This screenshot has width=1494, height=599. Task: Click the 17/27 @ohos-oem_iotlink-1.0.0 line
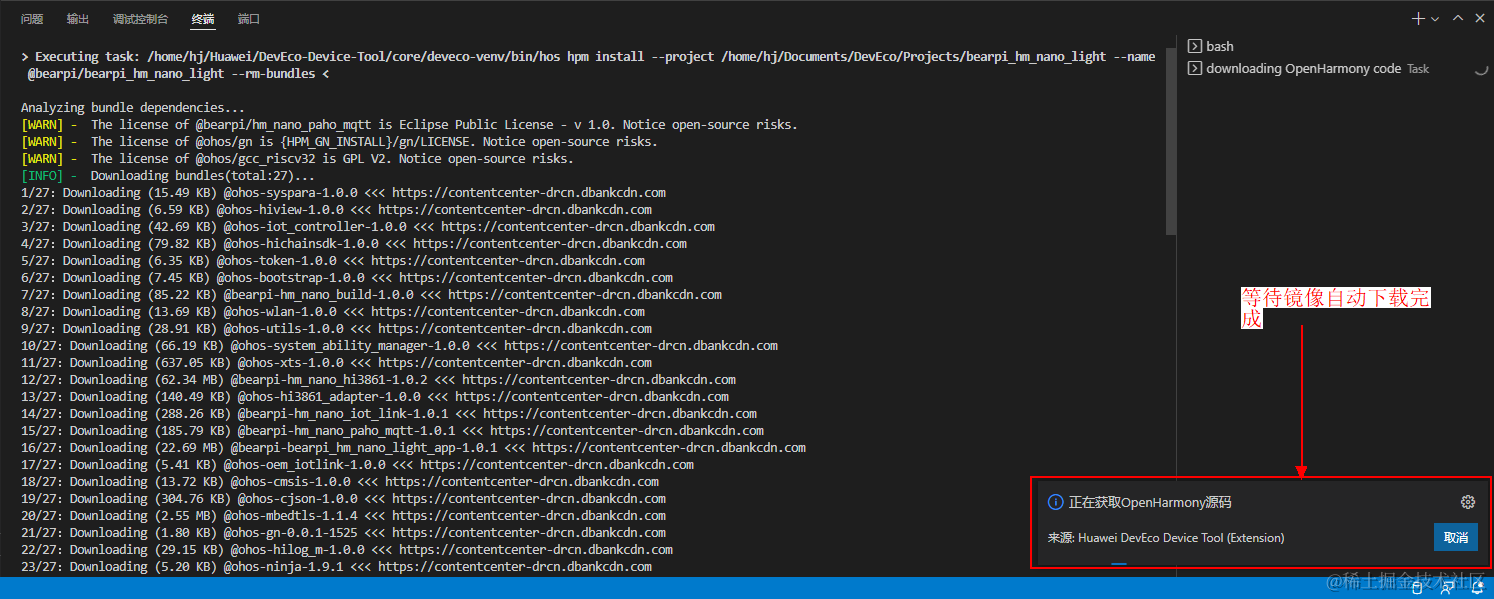(357, 464)
